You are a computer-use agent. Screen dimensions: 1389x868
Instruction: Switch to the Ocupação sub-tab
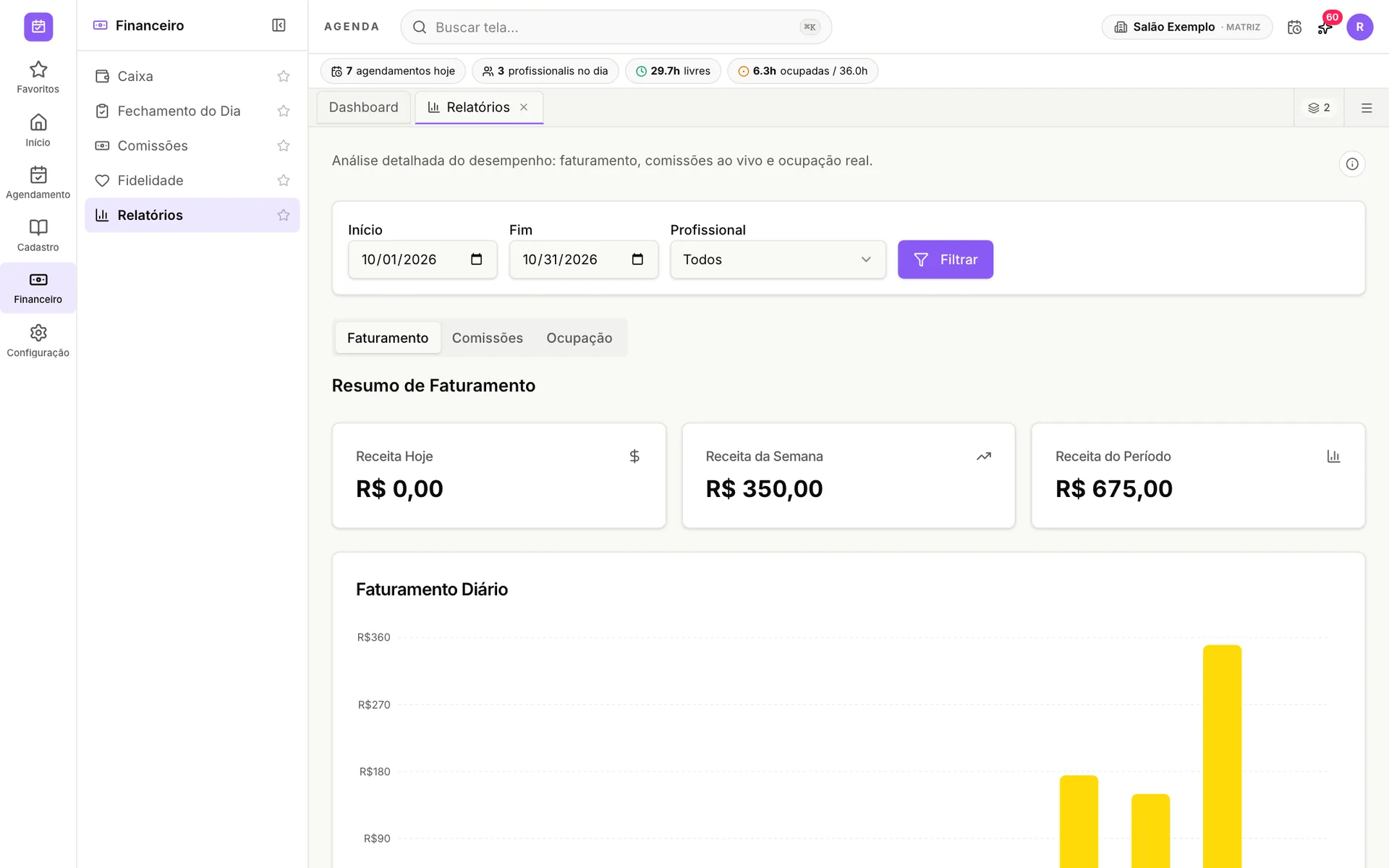(x=579, y=338)
